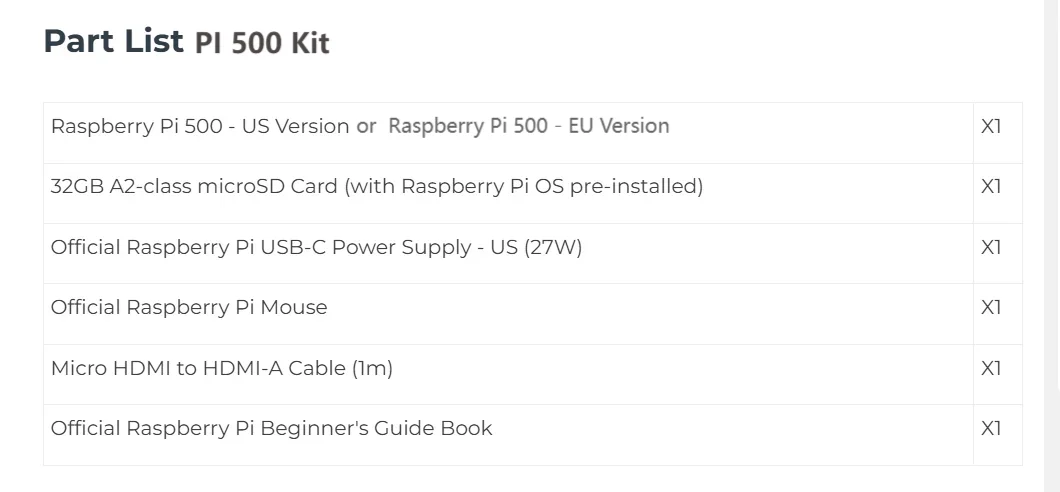Click the X1 quantity for the power supply
This screenshot has height=492, width=1060.
pos(991,247)
